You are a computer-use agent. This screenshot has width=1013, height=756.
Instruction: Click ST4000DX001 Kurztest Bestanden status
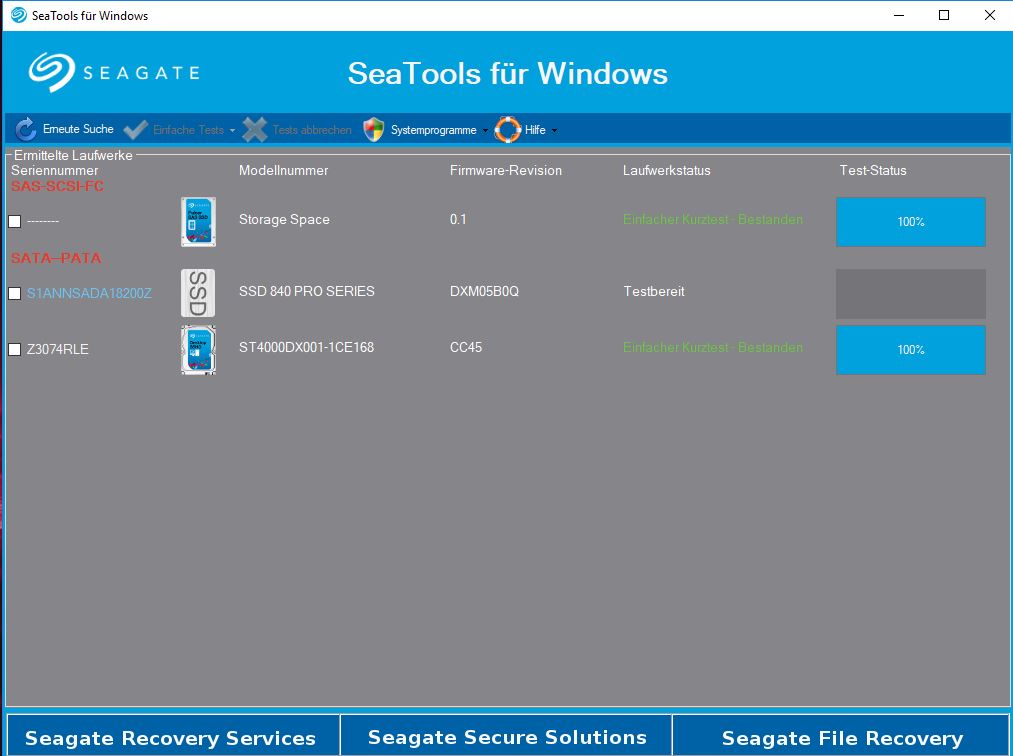pyautogui.click(x=713, y=348)
